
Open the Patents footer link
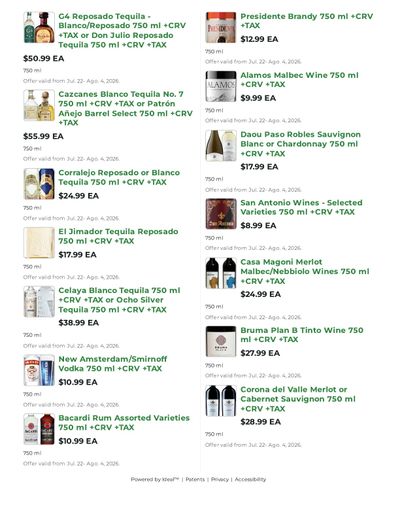[x=195, y=479]
